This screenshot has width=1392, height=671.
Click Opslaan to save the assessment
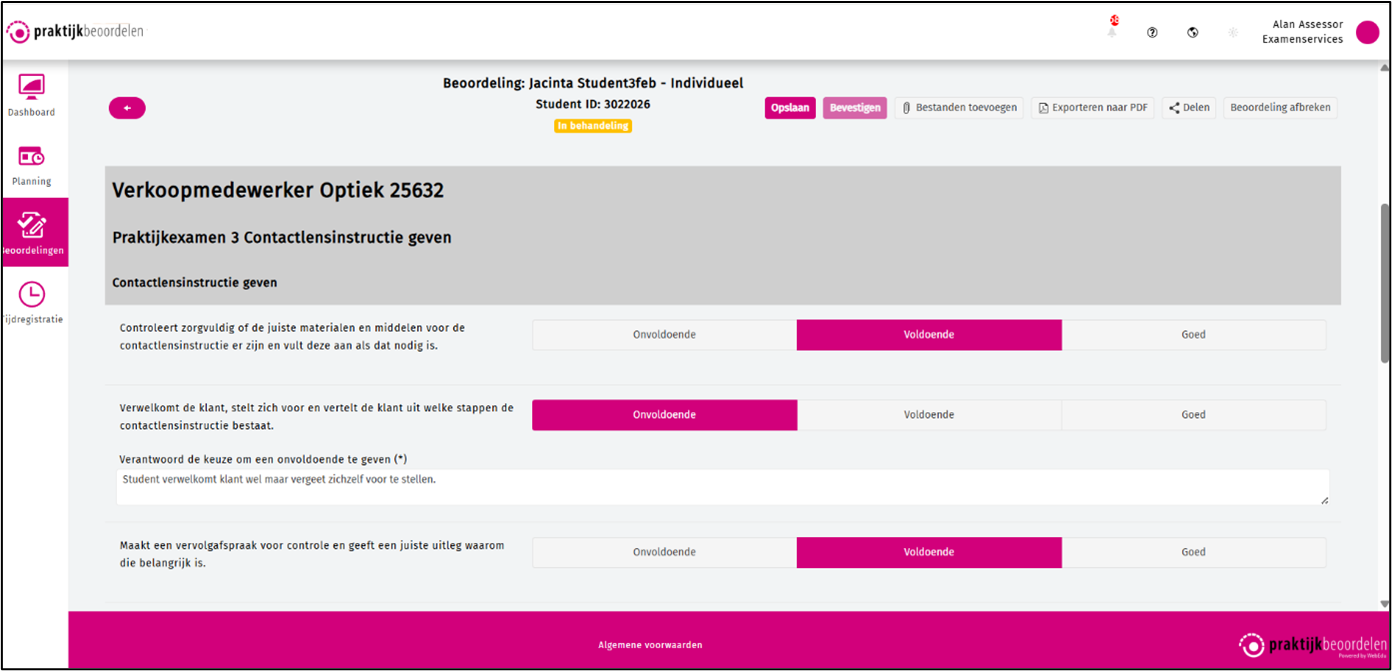coord(790,107)
